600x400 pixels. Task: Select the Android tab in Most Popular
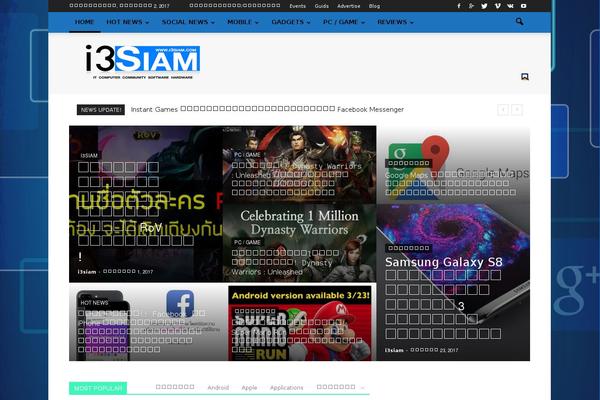[218, 388]
